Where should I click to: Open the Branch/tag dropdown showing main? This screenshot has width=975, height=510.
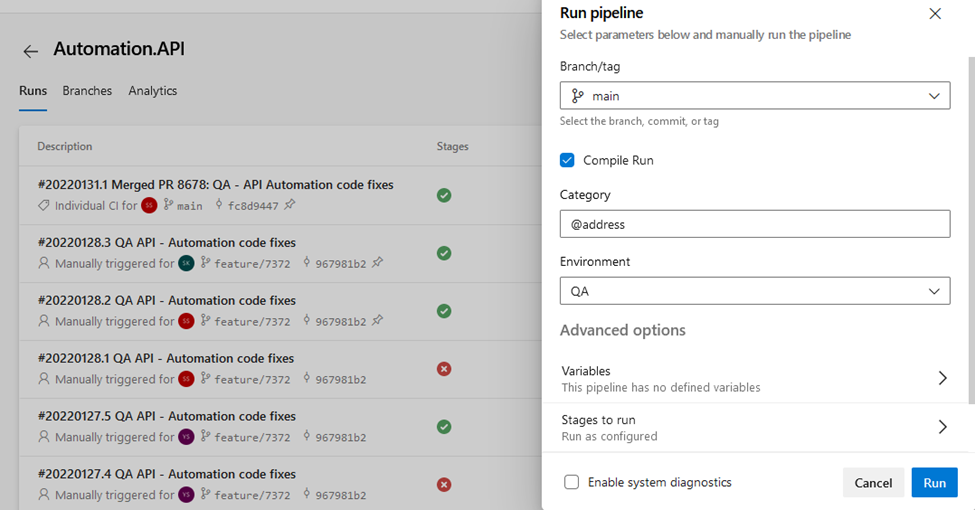[755, 96]
